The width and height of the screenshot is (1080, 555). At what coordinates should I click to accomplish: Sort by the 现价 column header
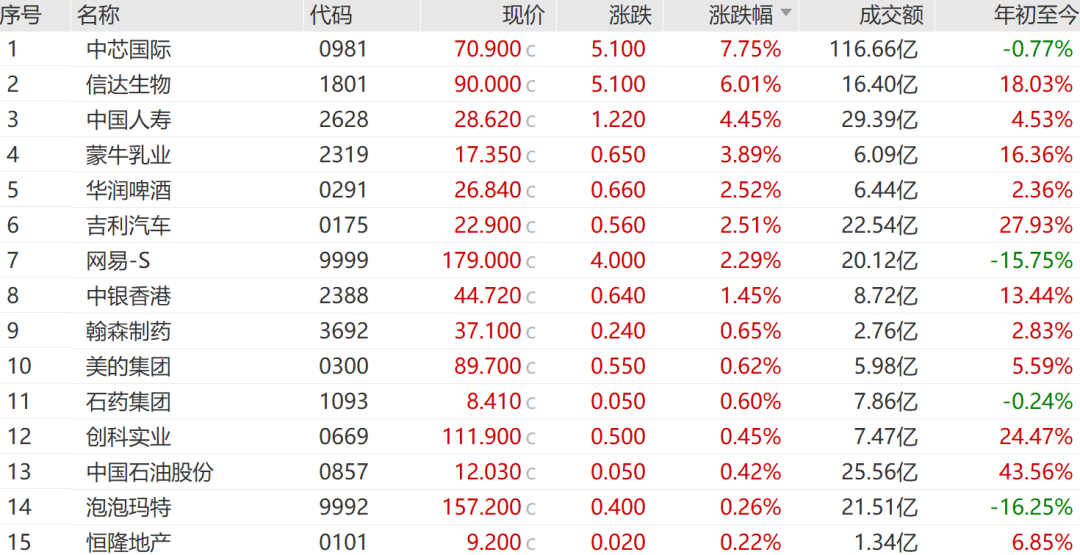(523, 15)
